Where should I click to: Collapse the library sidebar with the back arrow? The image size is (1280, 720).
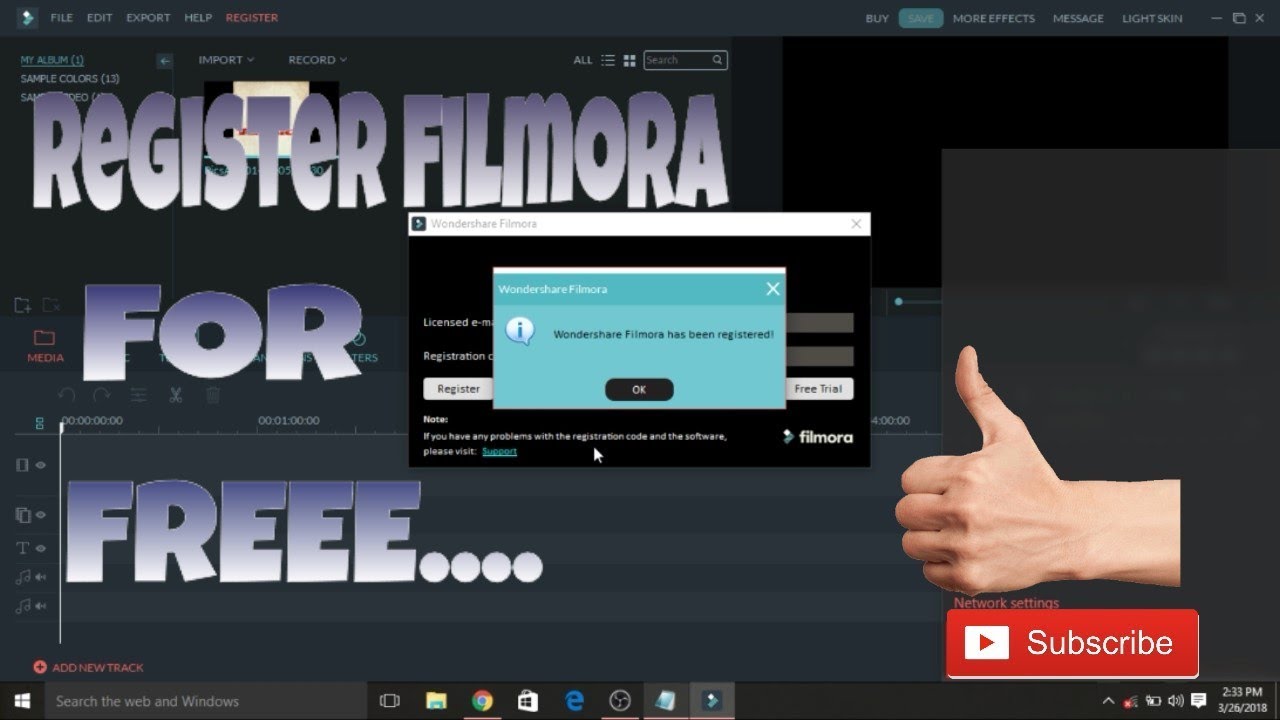165,61
